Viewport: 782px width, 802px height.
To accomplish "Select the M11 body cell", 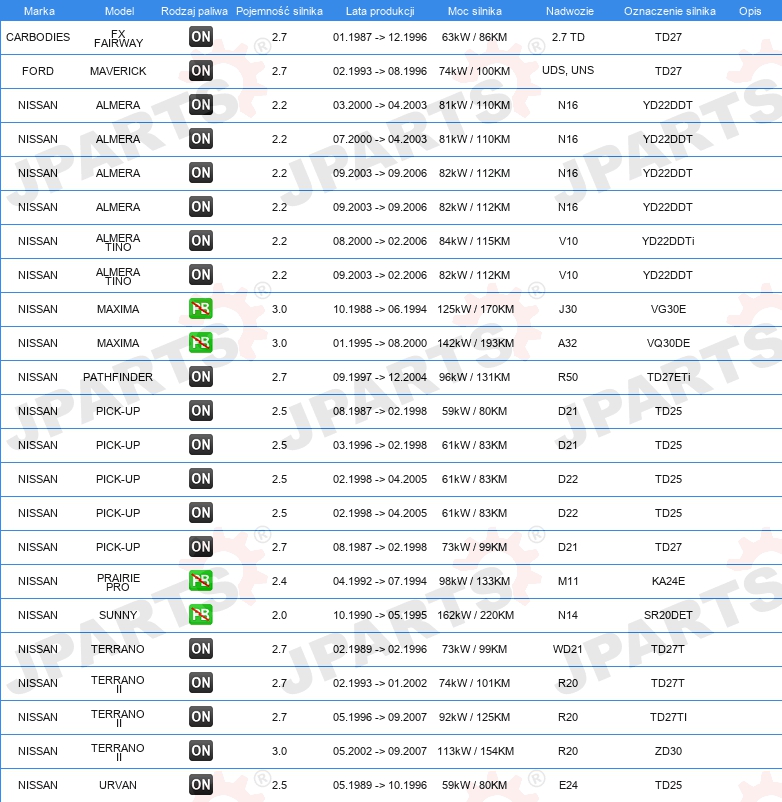I will pyautogui.click(x=568, y=581).
